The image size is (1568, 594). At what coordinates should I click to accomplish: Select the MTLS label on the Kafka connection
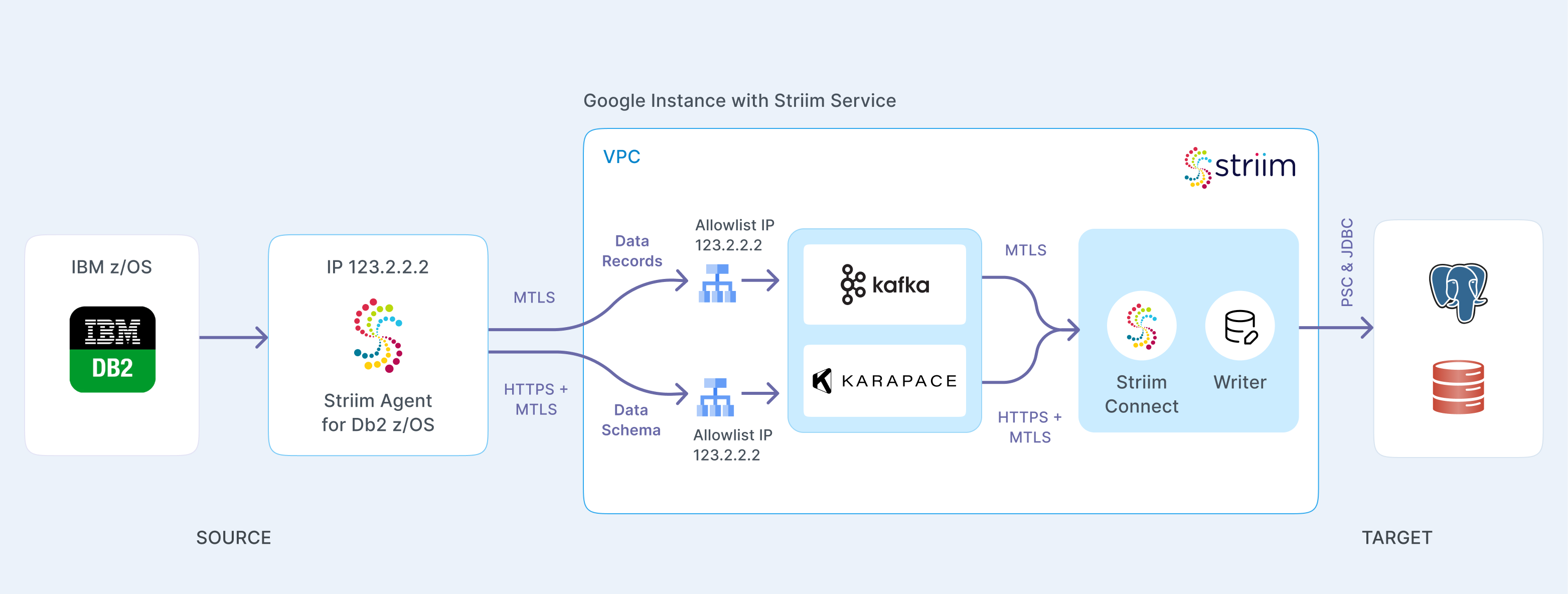click(x=1026, y=249)
